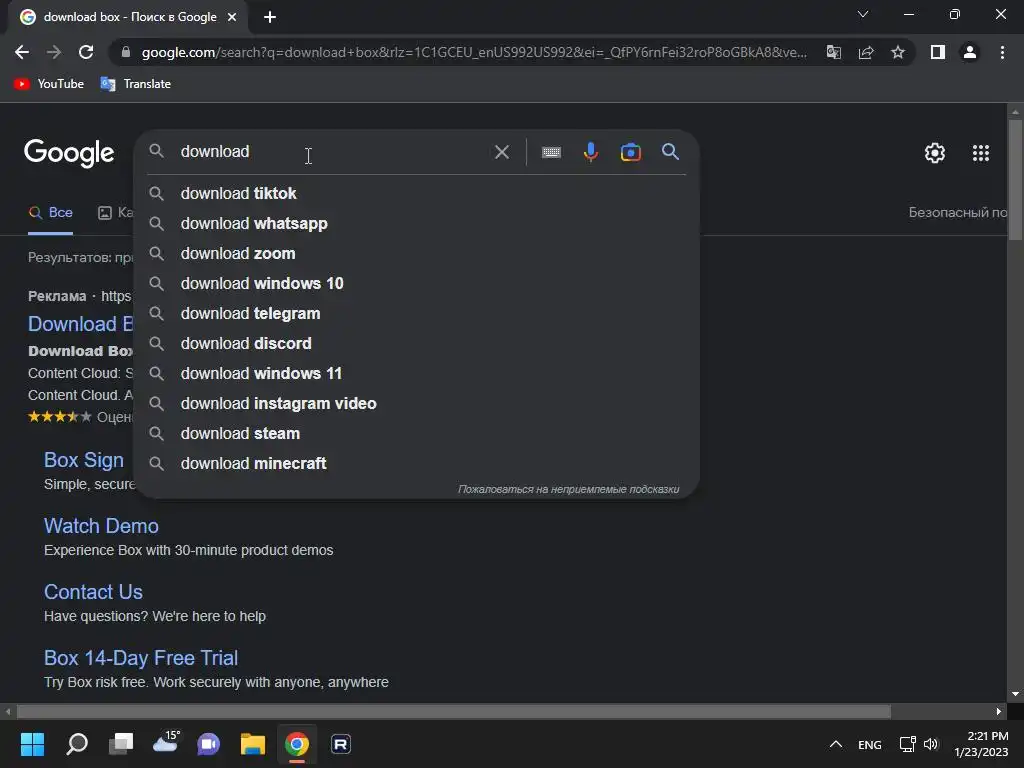This screenshot has width=1024, height=768.
Task: Open the clock showing 2:21 PM
Action: 981,744
